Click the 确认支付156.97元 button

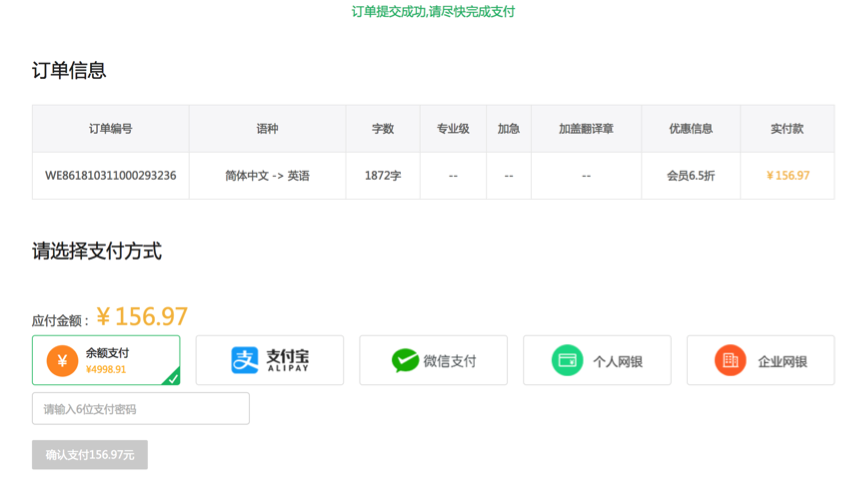(x=90, y=455)
